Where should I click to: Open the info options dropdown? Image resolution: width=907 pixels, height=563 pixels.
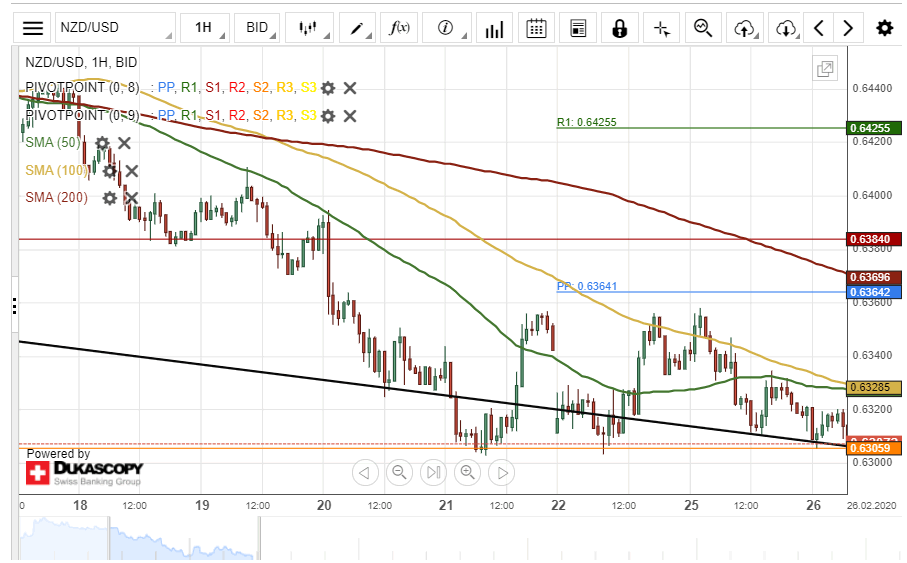click(447, 28)
